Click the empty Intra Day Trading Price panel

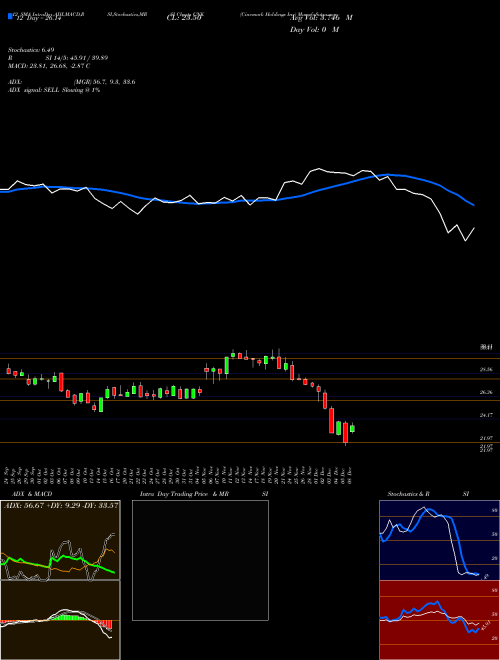200,560
